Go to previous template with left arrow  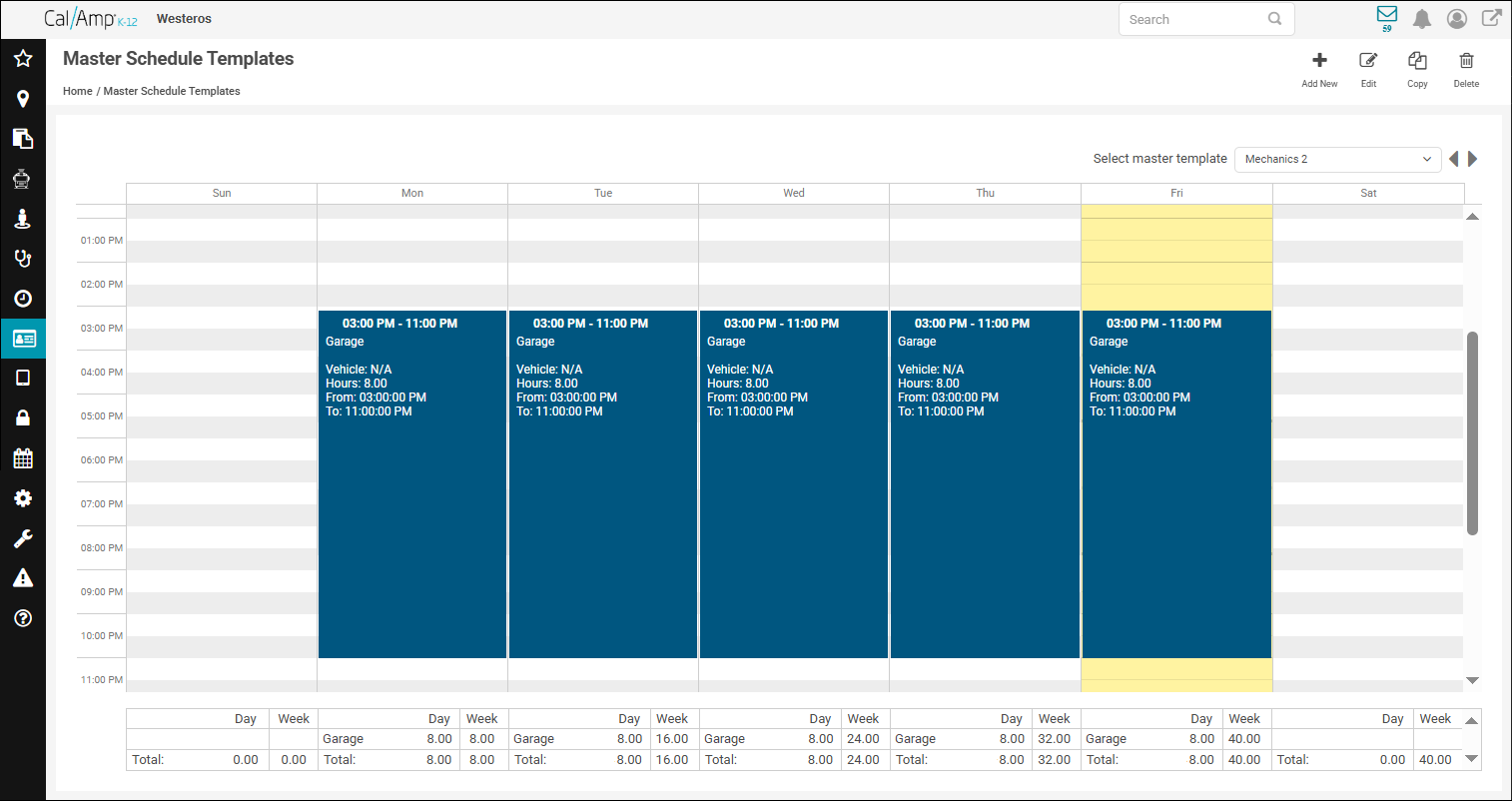[x=1454, y=159]
